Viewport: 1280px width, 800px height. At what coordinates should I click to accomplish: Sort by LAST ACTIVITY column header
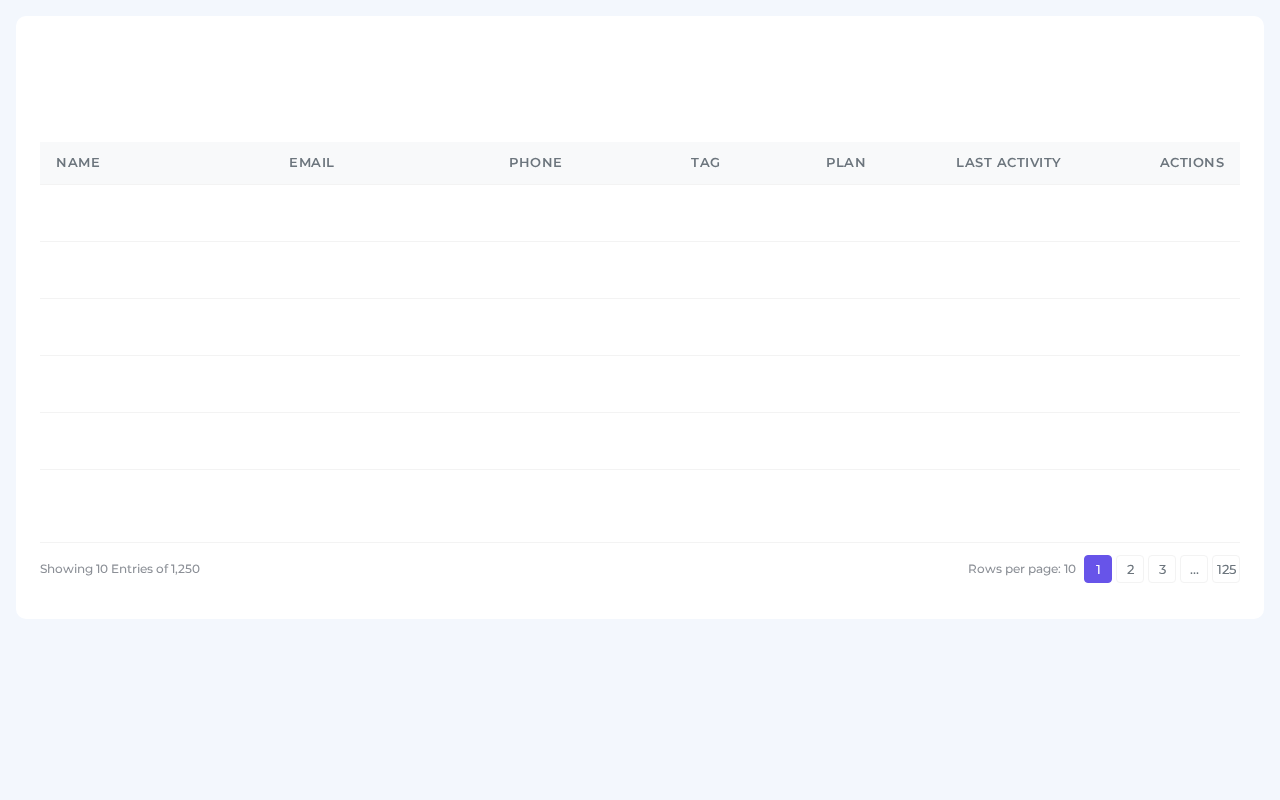coord(1008,162)
